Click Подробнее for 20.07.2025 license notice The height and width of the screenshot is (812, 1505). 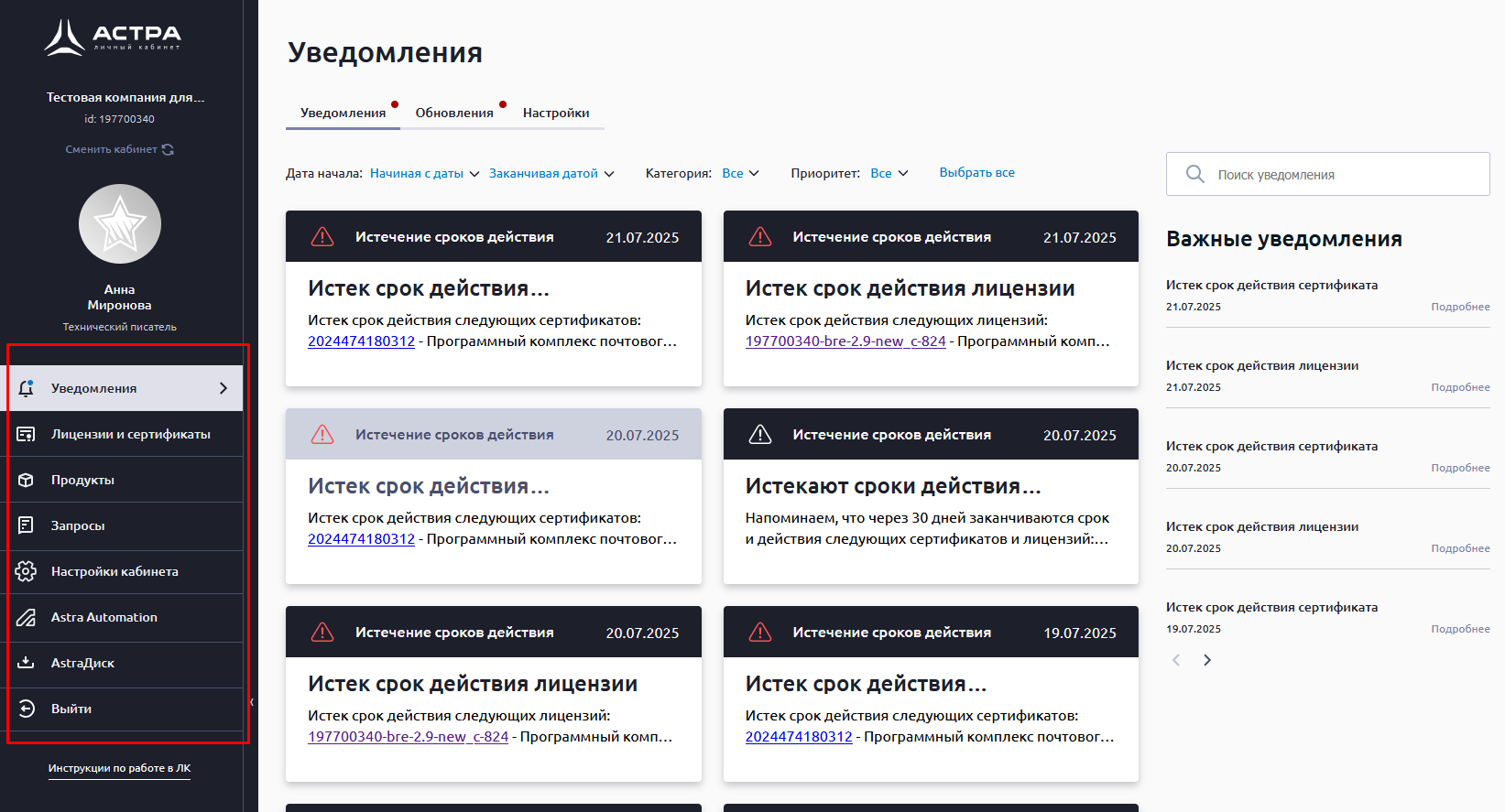click(x=1460, y=548)
